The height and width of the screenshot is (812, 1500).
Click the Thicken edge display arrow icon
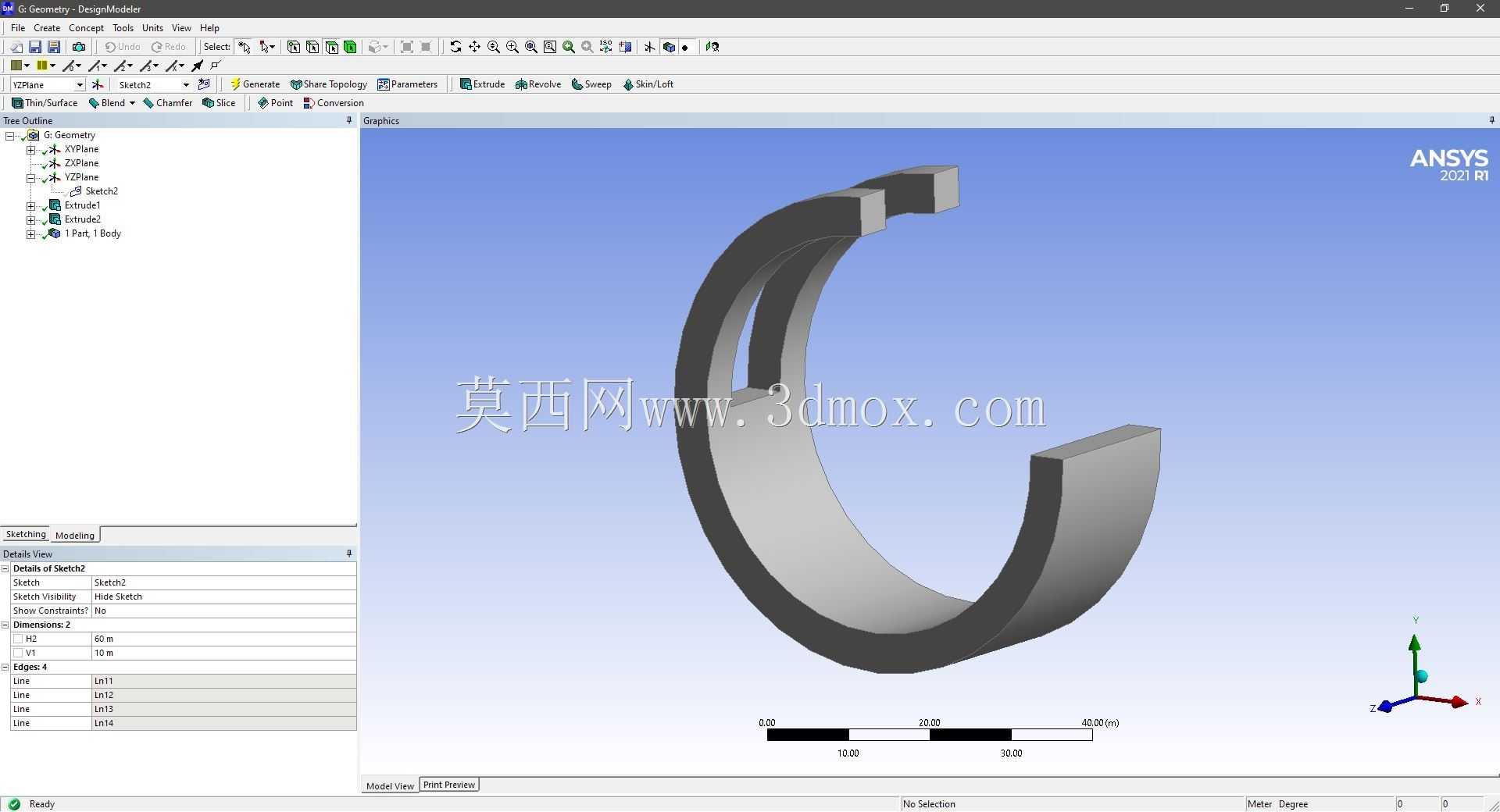pyautogui.click(x=198, y=66)
